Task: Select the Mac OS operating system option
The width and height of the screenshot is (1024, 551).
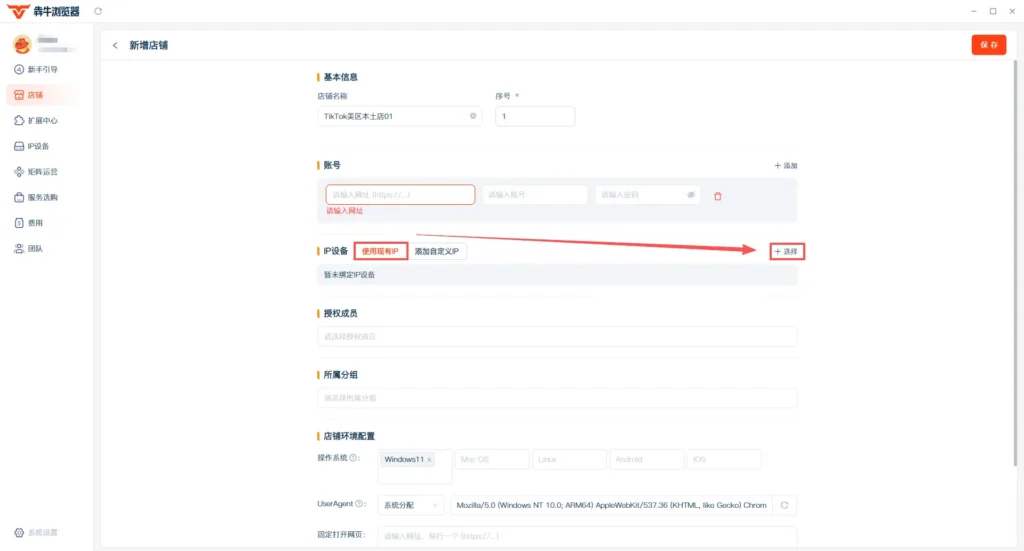Action: [492, 459]
